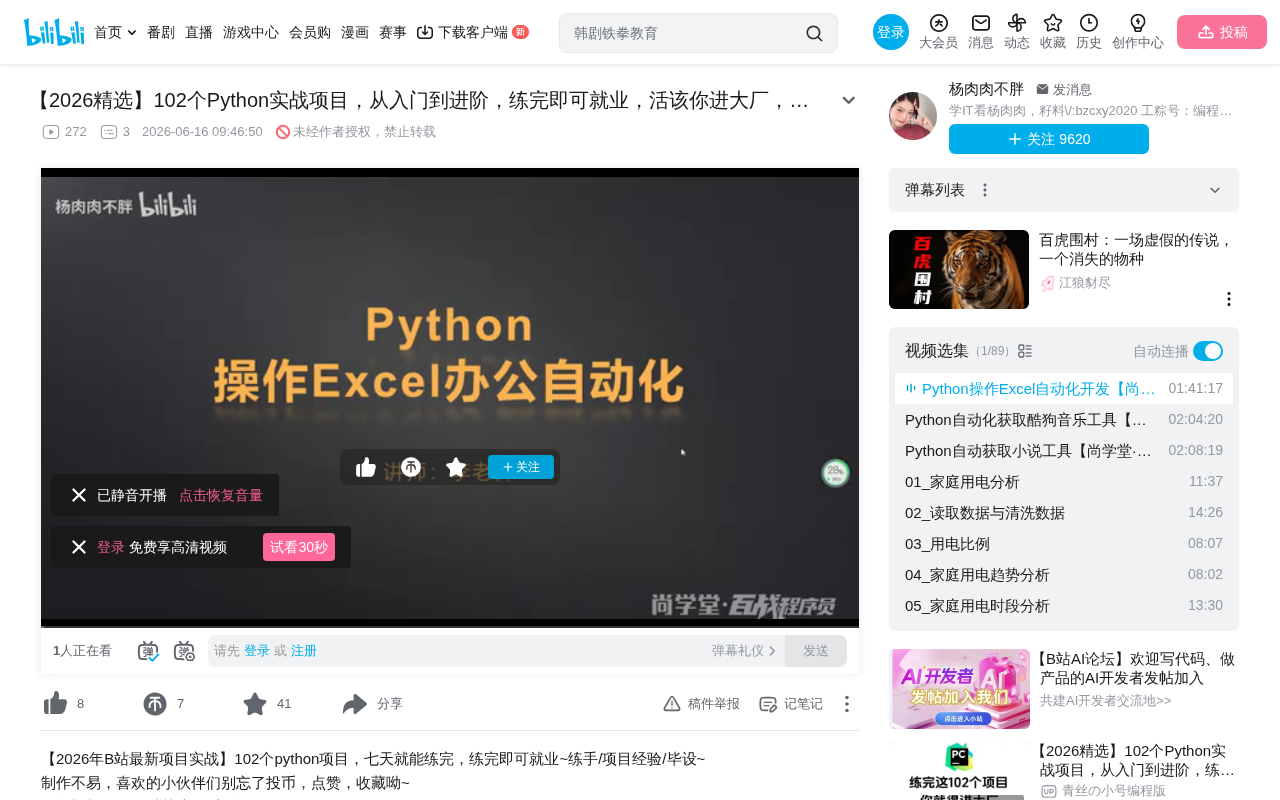Viewport: 1280px width, 800px height.
Task: Open the 收藏 star icon in header
Action: pyautogui.click(x=1053, y=23)
